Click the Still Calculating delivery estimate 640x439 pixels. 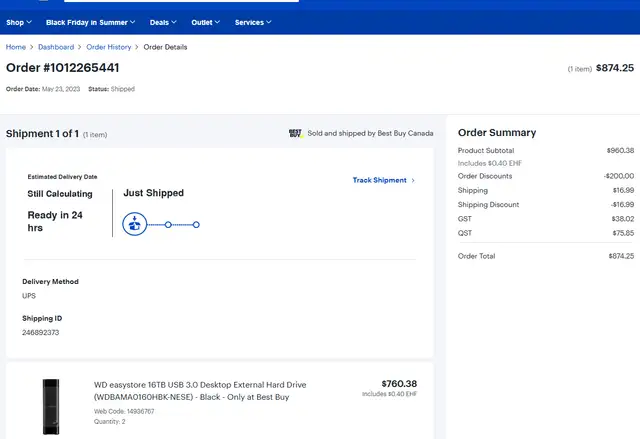pos(60,194)
